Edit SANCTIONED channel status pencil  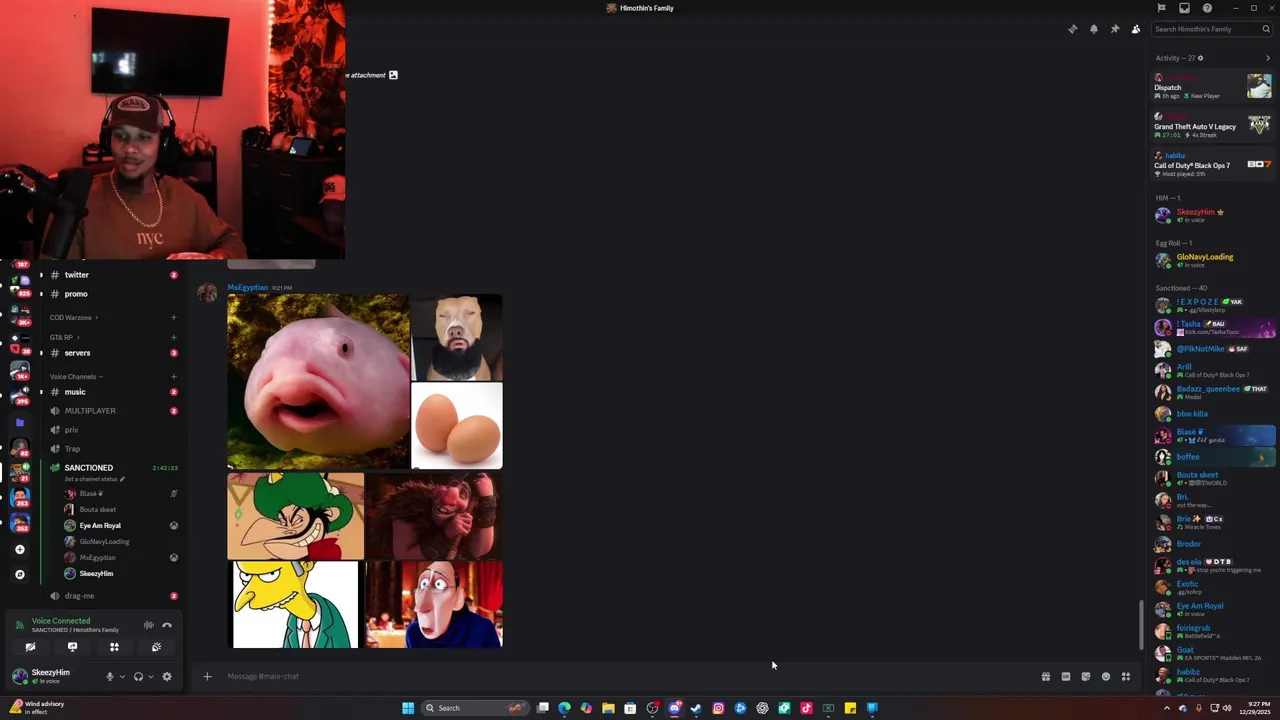pos(123,479)
